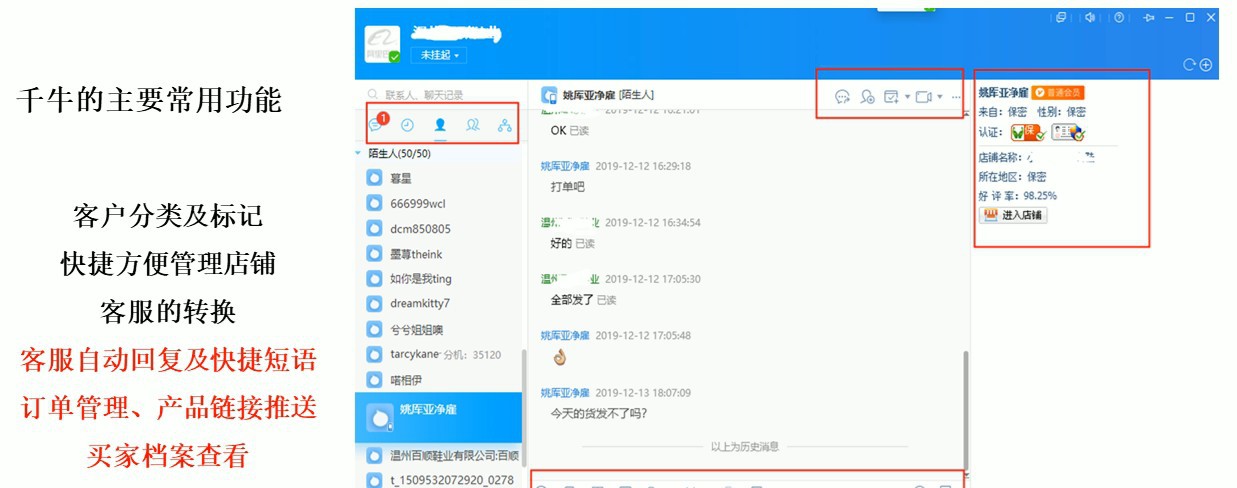The width and height of the screenshot is (1237, 488).
Task: Expand the arrow beside the task icon
Action: (907, 97)
